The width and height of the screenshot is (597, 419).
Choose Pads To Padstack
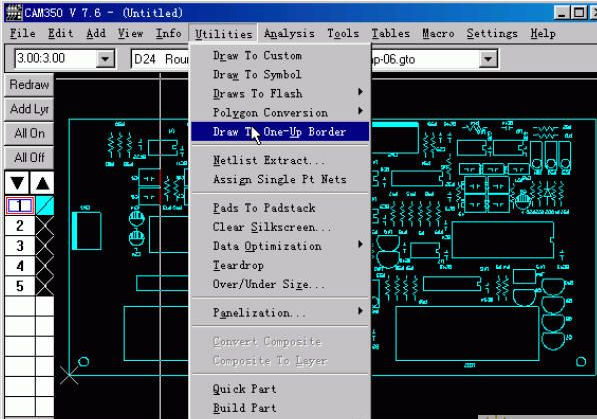[x=280, y=208]
